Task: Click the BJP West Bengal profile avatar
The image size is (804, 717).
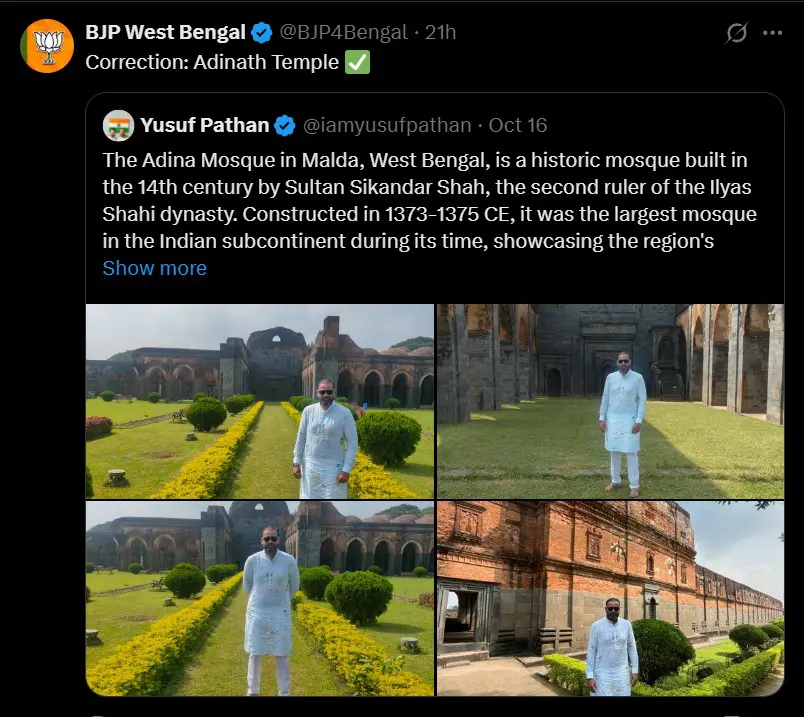Action: (x=47, y=45)
